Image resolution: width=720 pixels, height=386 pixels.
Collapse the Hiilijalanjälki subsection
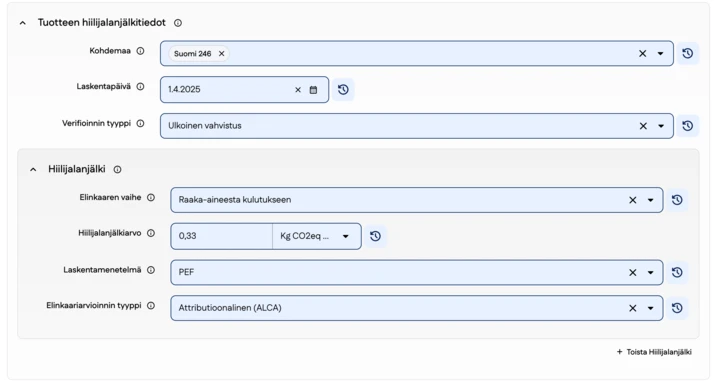click(33, 170)
